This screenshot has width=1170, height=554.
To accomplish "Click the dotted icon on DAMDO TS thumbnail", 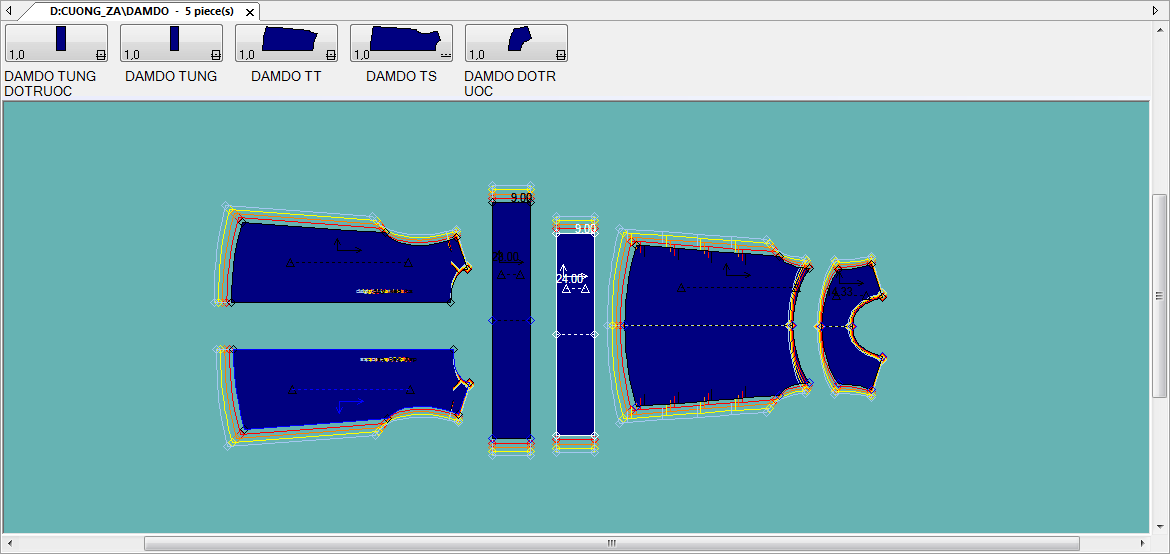I will point(445,55).
